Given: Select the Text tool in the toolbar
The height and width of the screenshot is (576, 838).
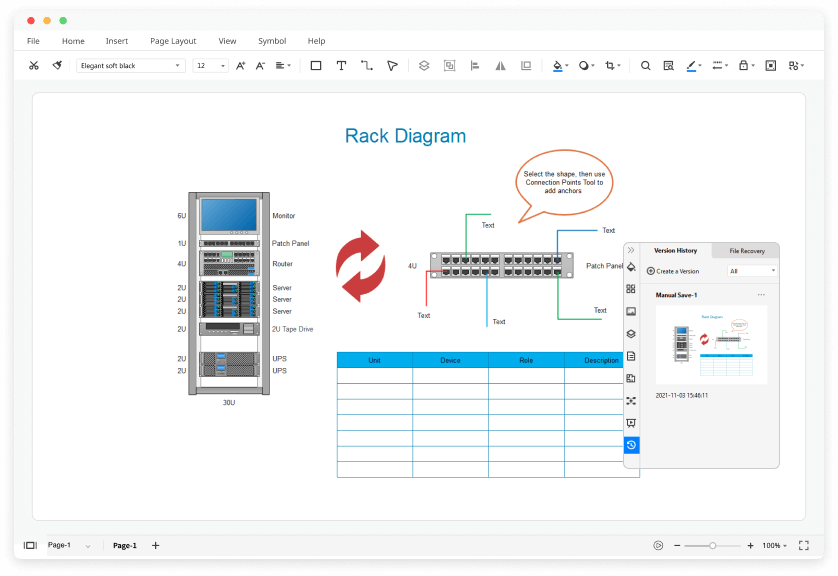Looking at the screenshot, I should 341,64.
